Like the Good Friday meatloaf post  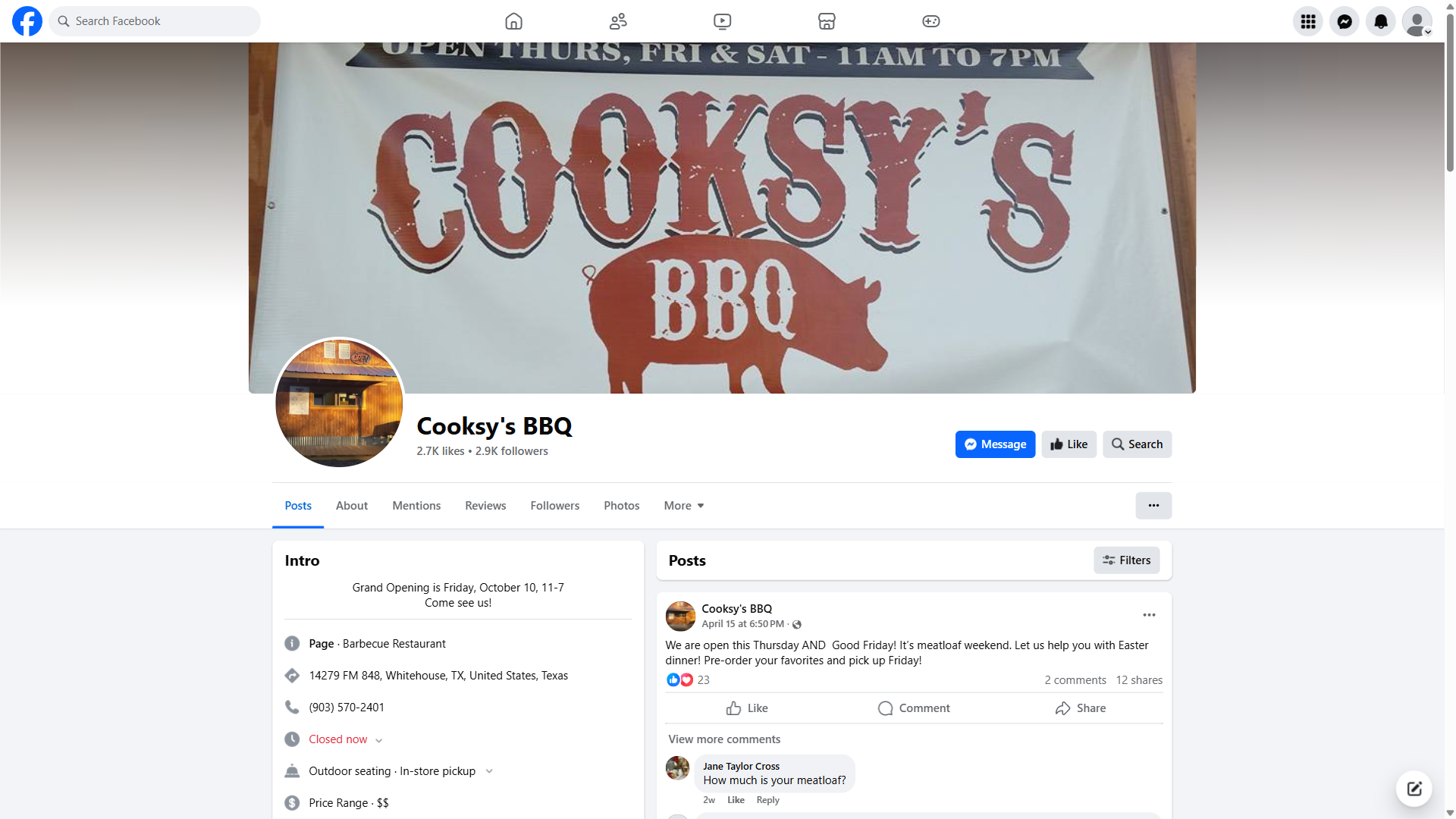[747, 708]
